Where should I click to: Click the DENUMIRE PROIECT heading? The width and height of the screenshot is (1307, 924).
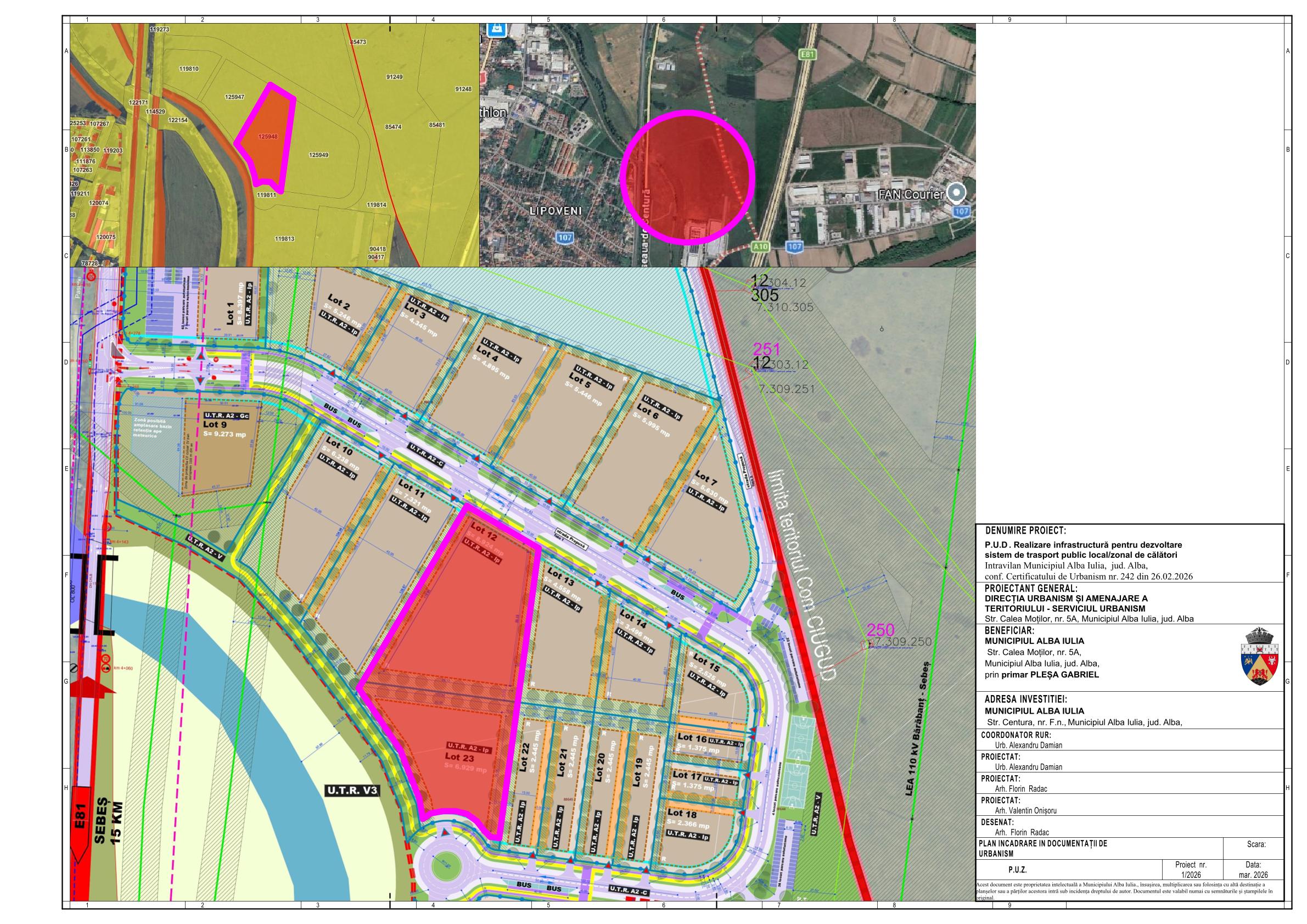coord(1025,530)
